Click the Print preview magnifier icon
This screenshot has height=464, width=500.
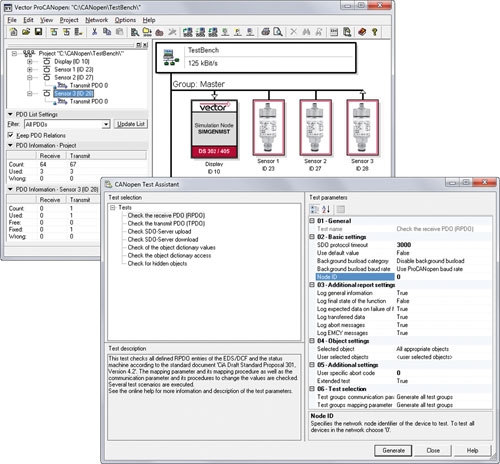coord(277,32)
